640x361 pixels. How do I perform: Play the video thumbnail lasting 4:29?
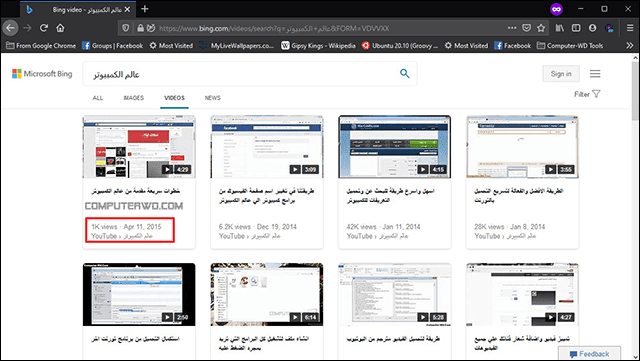(x=139, y=147)
